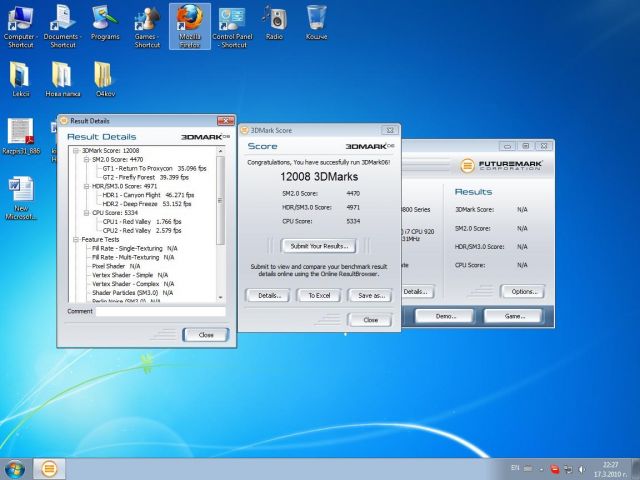
Task: Select 'GT2 - Firefly Forest' row
Action: [145, 177]
